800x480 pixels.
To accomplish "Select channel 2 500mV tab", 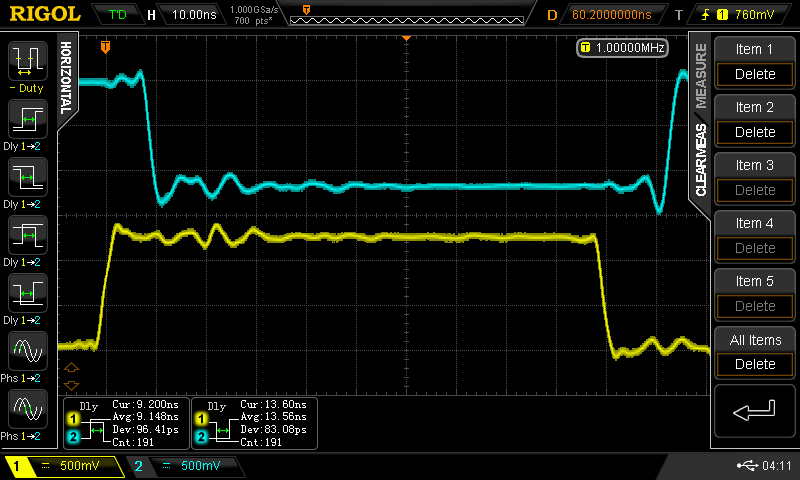I will click(186, 466).
